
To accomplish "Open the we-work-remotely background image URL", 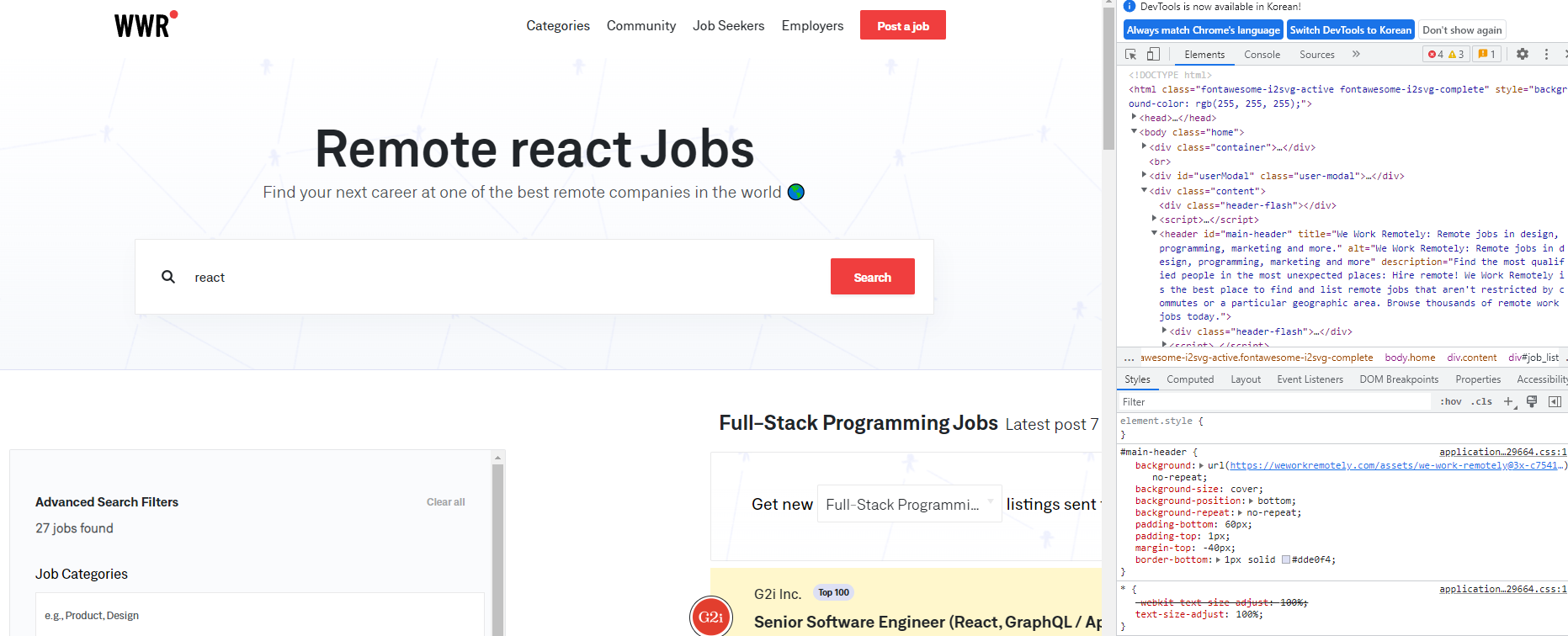I will click(1394, 465).
